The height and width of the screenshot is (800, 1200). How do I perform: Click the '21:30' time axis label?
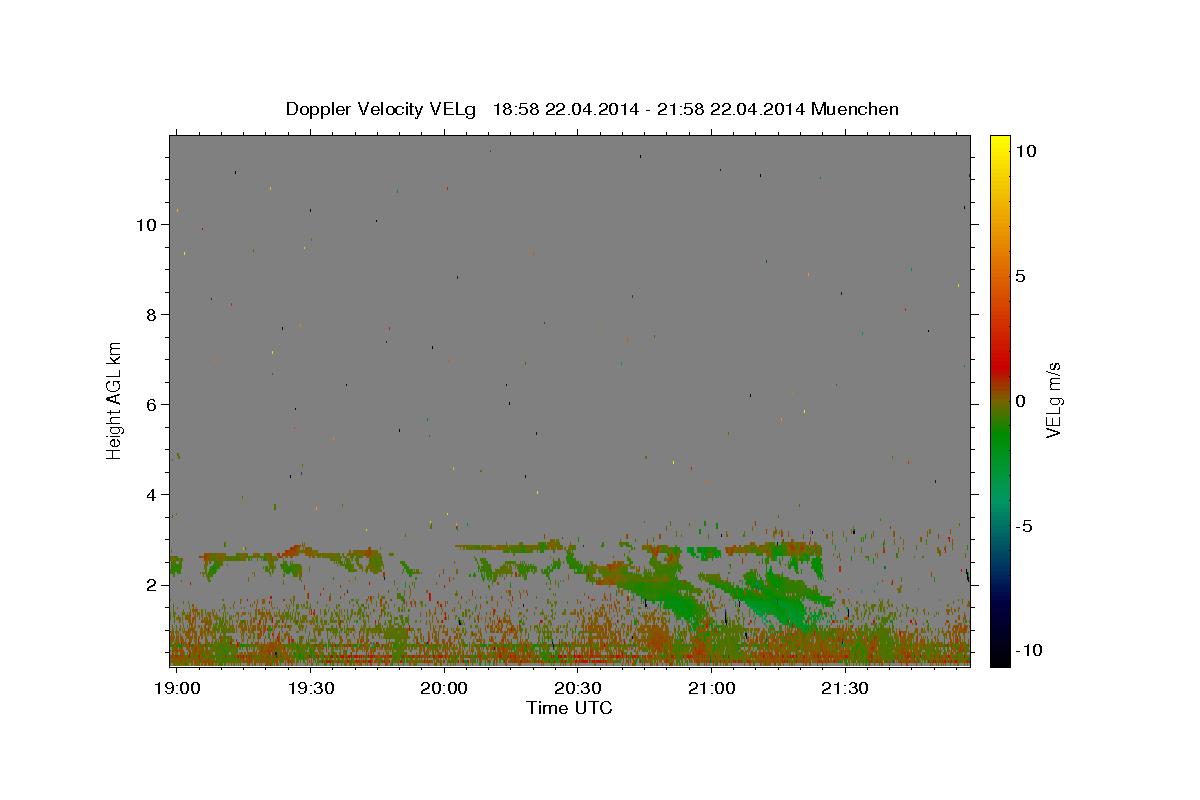point(844,688)
